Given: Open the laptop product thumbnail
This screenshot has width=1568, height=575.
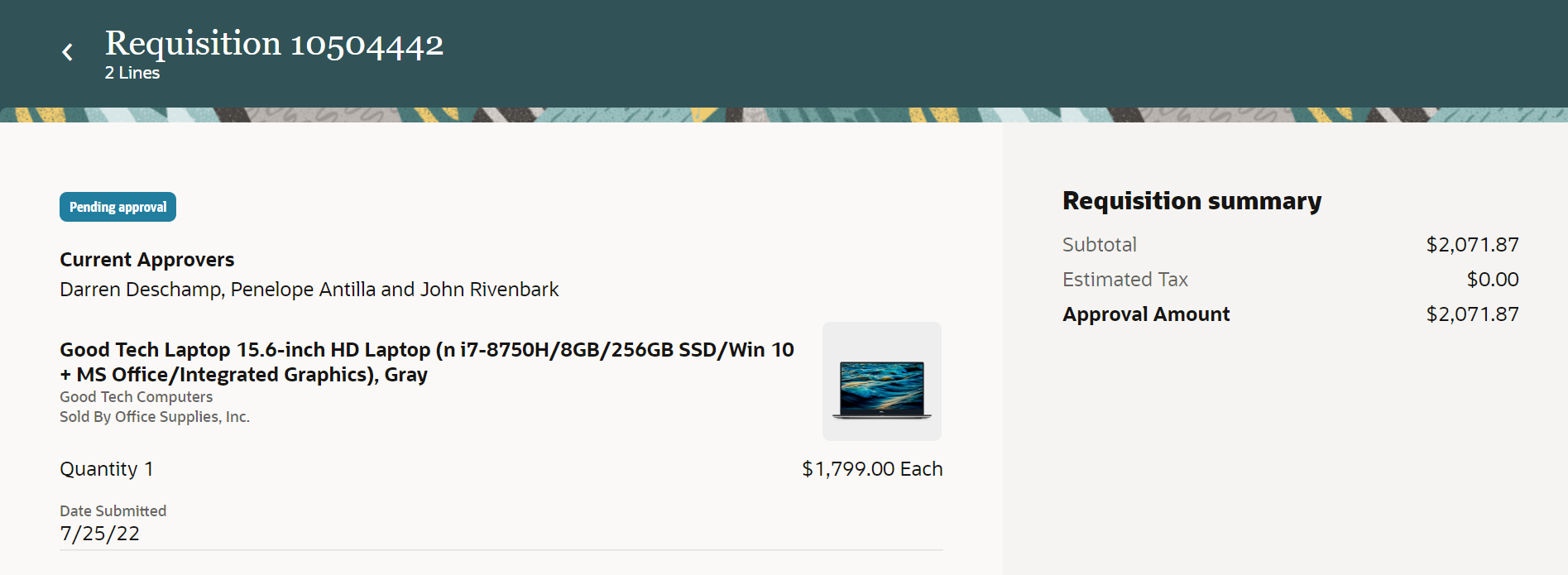Looking at the screenshot, I should click(881, 381).
